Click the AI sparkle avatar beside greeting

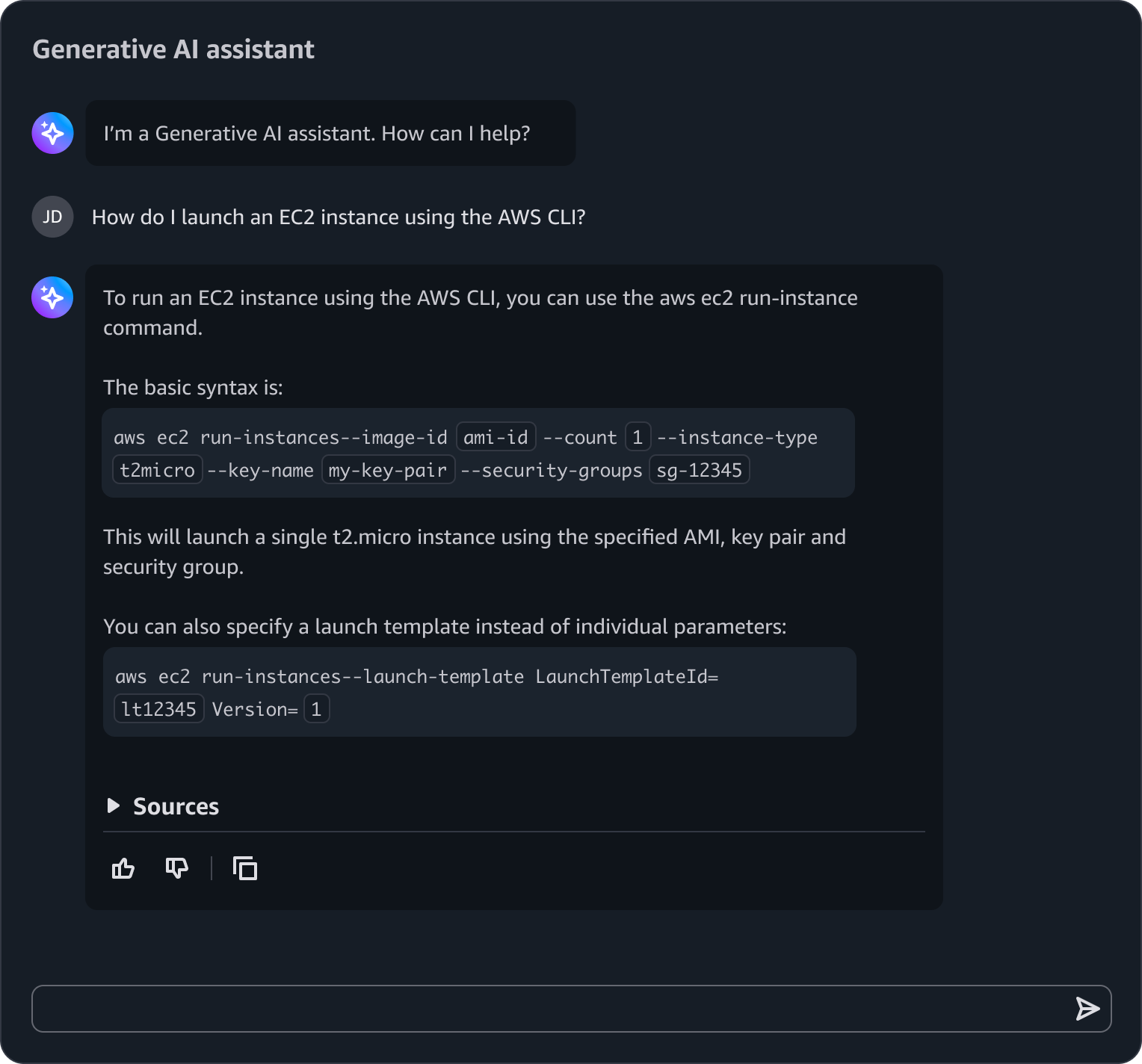pyautogui.click(x=52, y=133)
